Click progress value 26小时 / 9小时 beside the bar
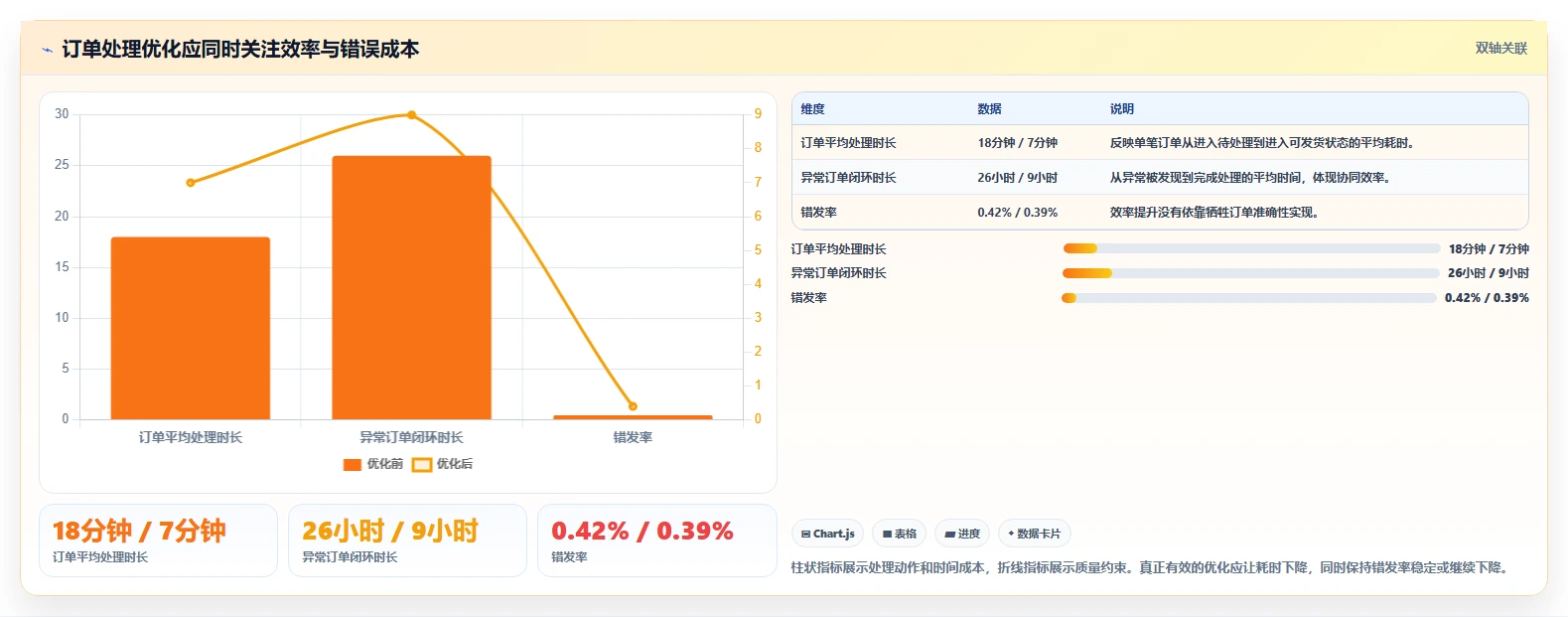Screen dimensions: 1568x617 1488,273
